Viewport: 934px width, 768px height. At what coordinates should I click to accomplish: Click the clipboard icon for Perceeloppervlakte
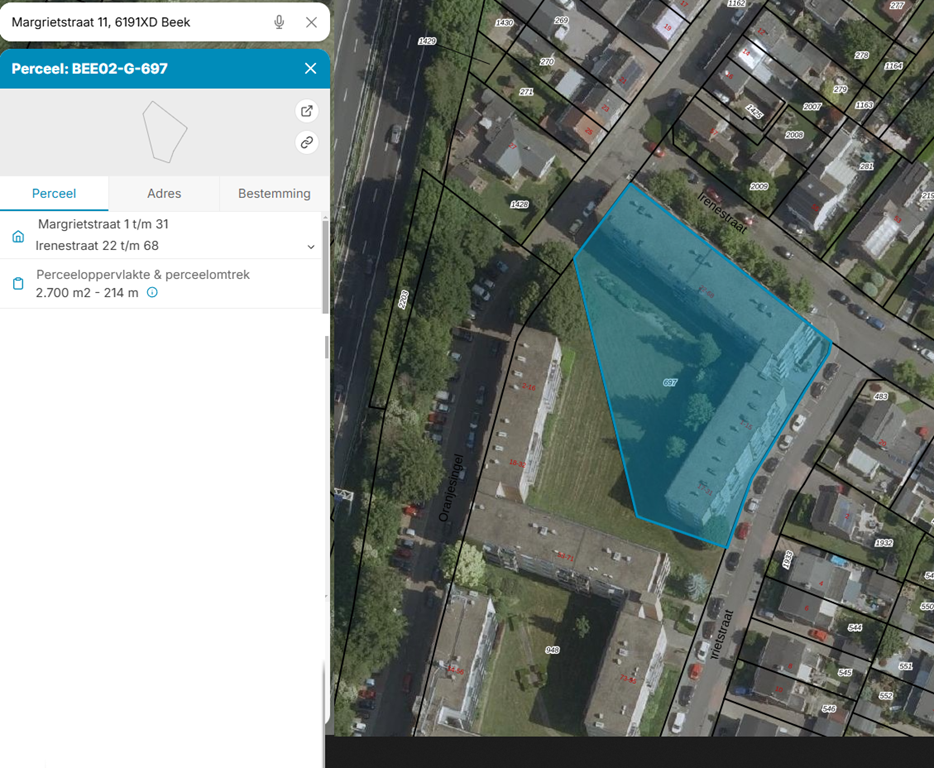pyautogui.click(x=18, y=284)
